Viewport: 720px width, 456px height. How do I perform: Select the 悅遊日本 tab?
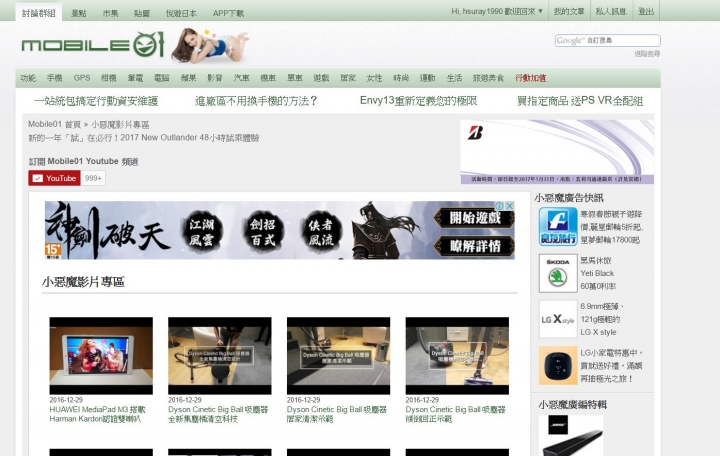tap(181, 13)
